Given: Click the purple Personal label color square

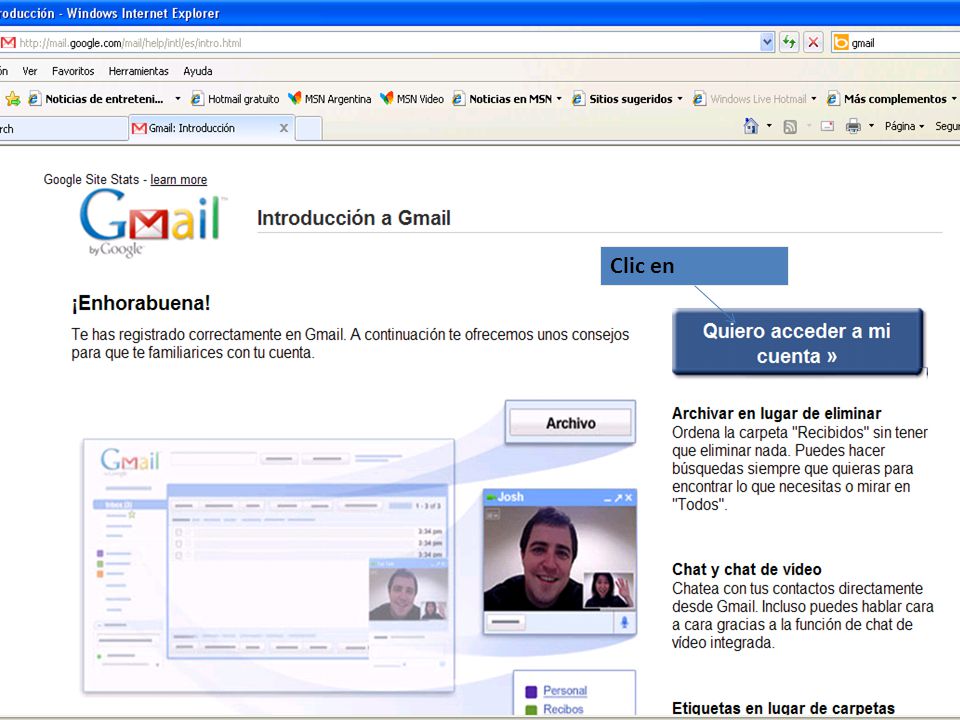Looking at the screenshot, I should 531,691.
